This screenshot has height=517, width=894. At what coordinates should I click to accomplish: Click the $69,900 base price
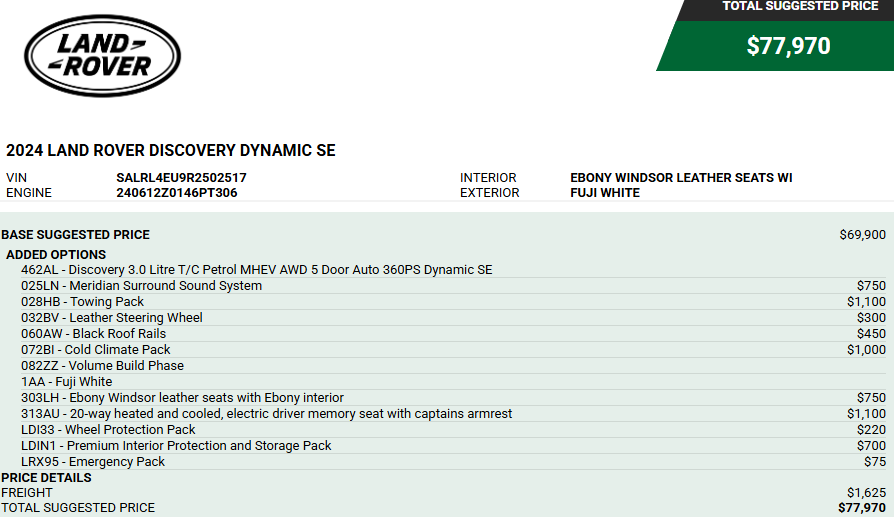pyautogui.click(x=863, y=235)
